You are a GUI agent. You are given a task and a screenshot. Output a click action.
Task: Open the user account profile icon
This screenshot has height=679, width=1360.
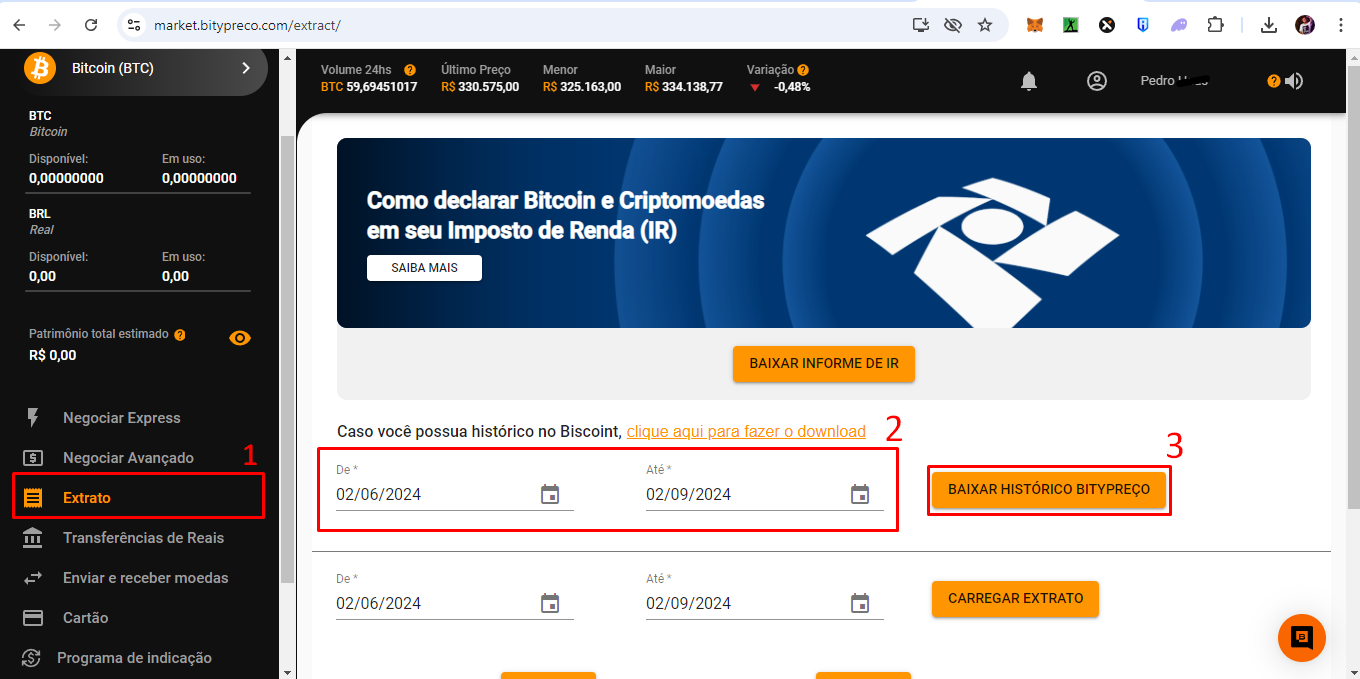point(1097,81)
